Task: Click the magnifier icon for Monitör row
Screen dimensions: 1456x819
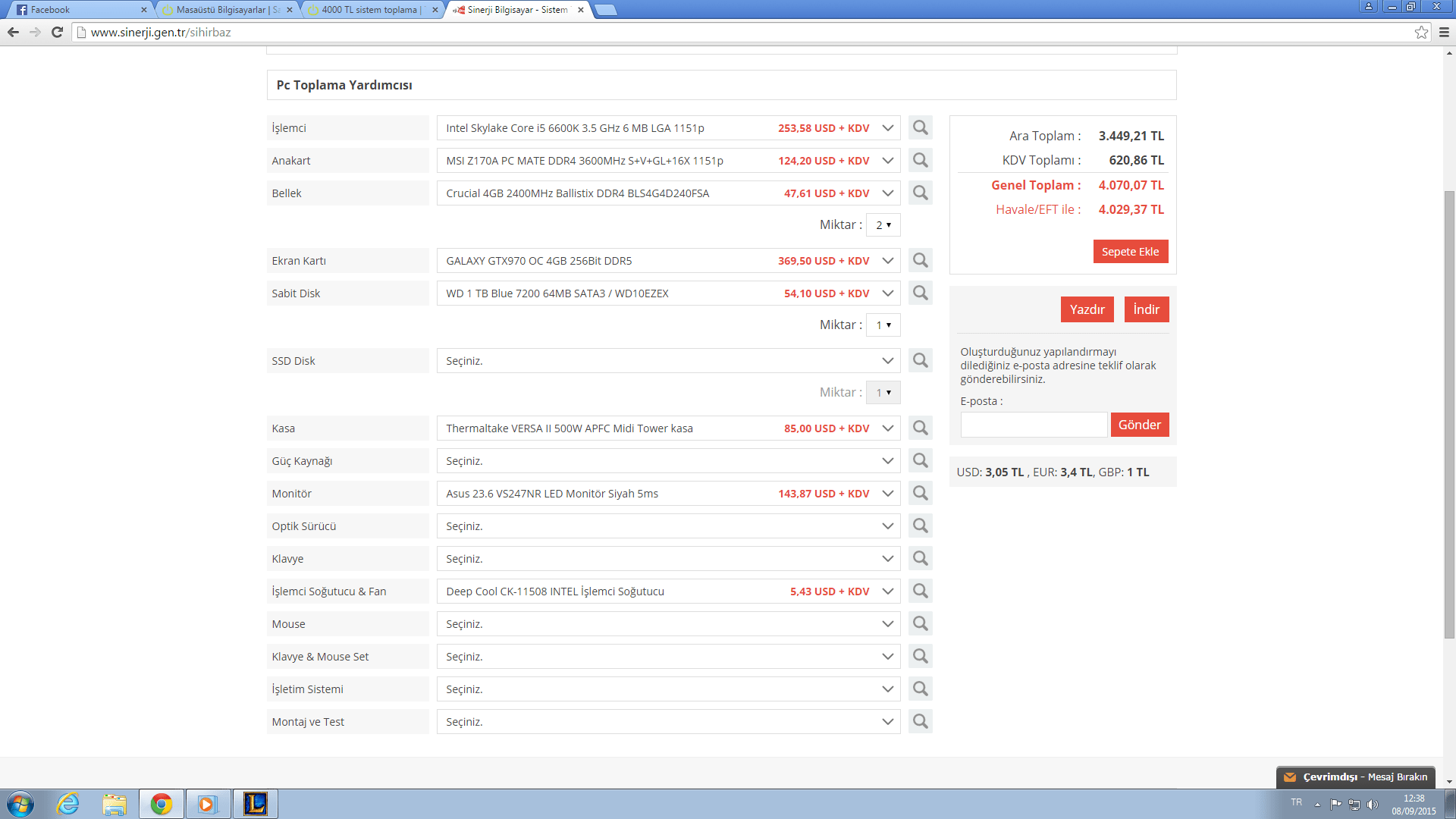Action: tap(920, 493)
